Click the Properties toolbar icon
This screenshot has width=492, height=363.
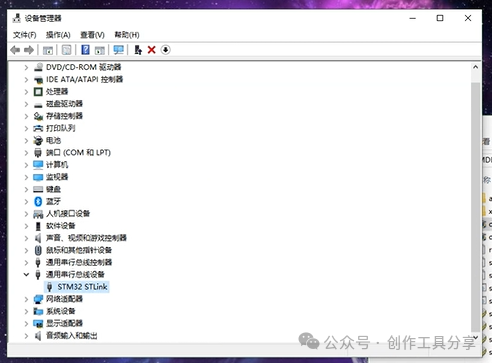click(67, 50)
